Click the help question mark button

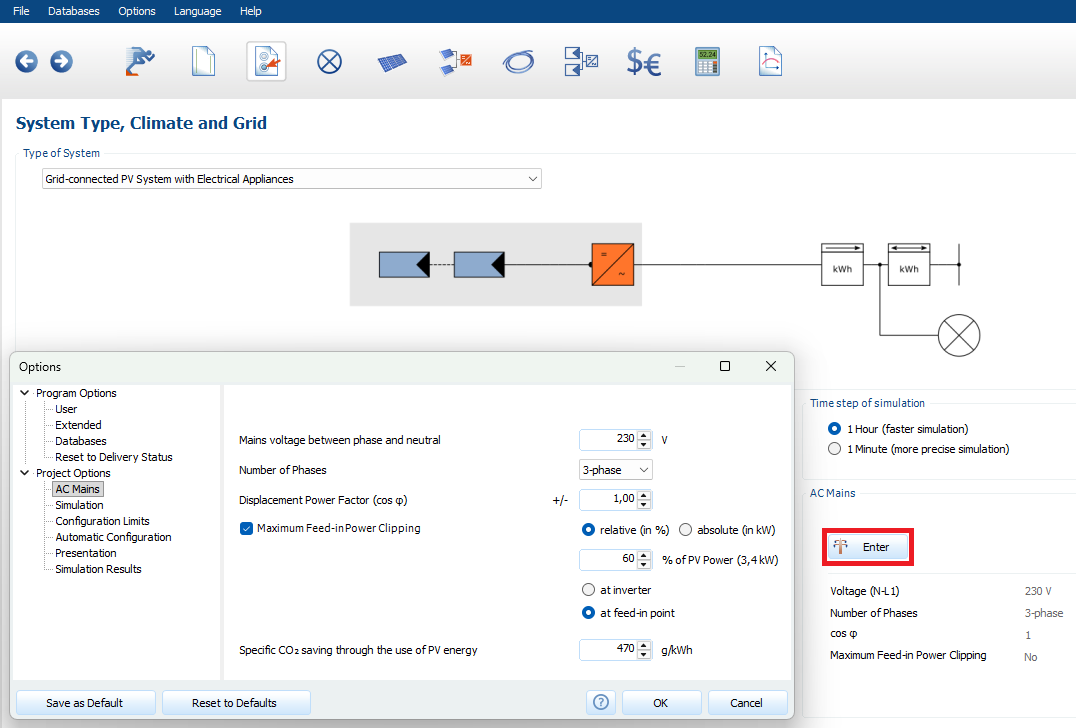(x=601, y=702)
